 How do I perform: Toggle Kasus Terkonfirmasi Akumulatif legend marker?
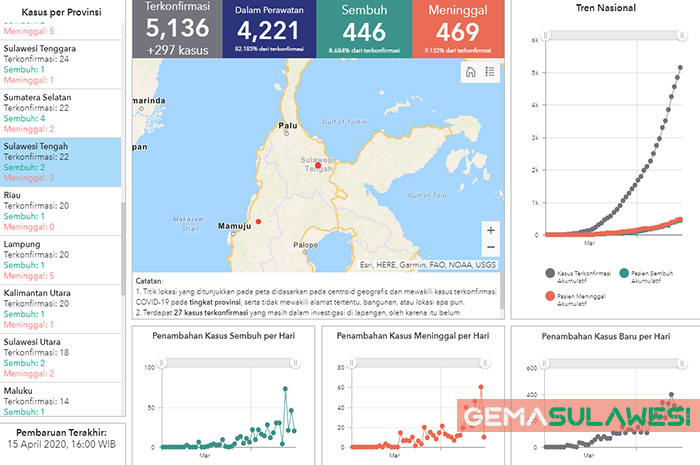point(550,273)
